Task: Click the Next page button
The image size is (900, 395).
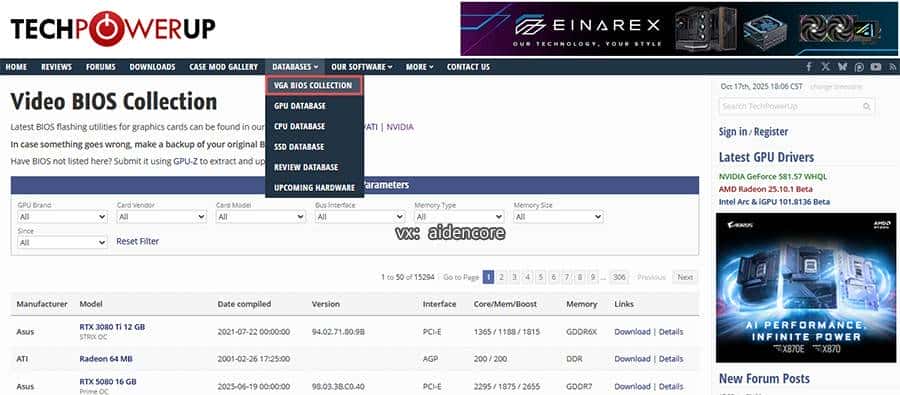Action: click(685, 277)
